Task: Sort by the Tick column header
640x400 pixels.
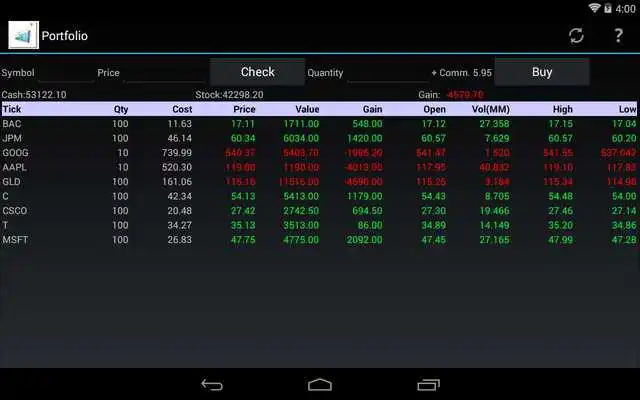Action: pyautogui.click(x=12, y=109)
